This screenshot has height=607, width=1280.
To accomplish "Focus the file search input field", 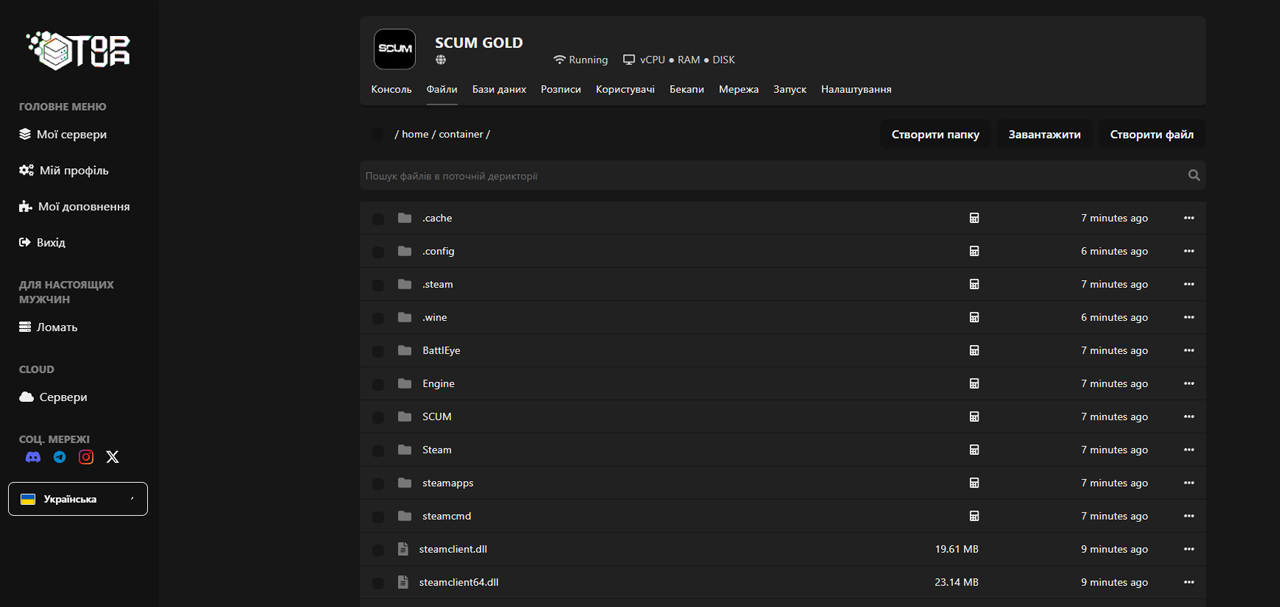I will pos(770,176).
